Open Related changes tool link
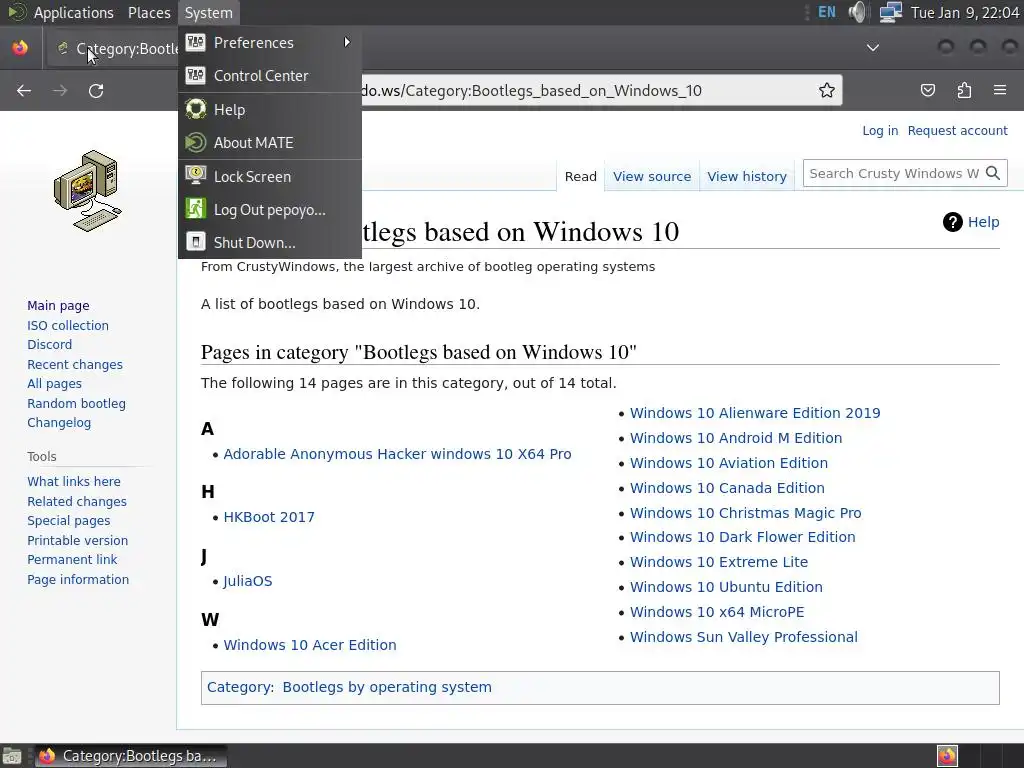This screenshot has width=1024, height=768. point(77,502)
